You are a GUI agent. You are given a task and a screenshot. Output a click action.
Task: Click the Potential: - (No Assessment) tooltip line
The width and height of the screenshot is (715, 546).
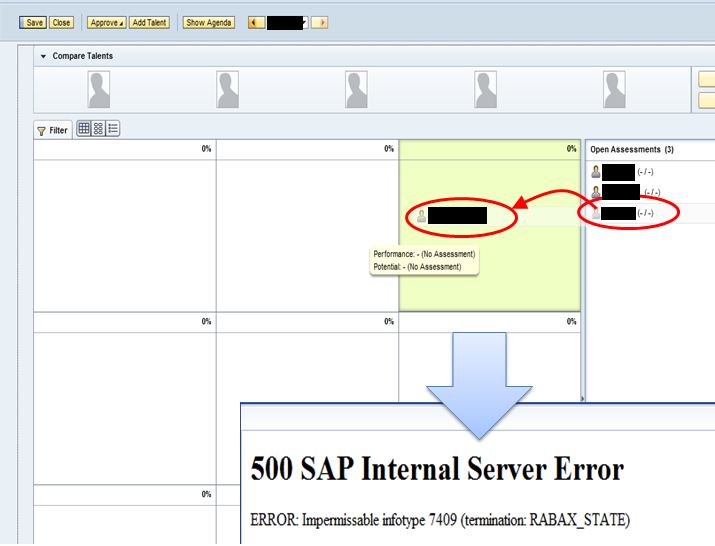(417, 267)
